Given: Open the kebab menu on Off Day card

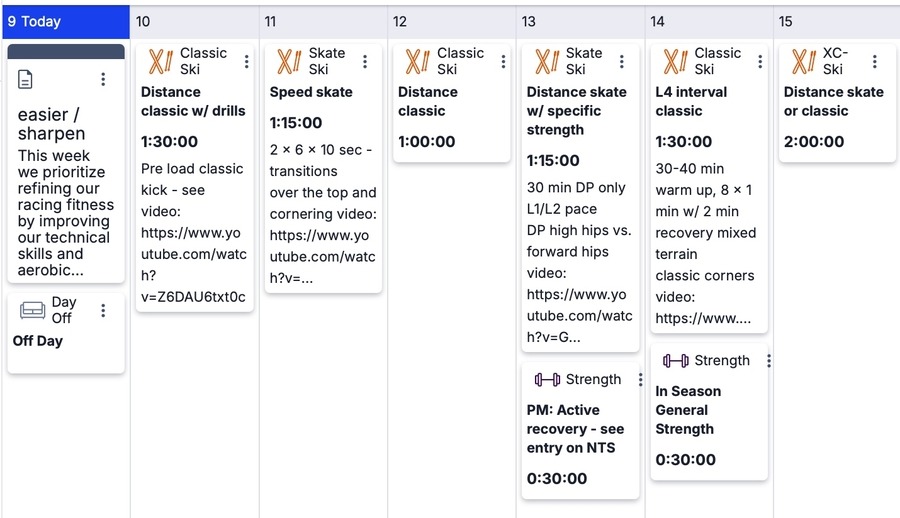Looking at the screenshot, I should pos(103,311).
